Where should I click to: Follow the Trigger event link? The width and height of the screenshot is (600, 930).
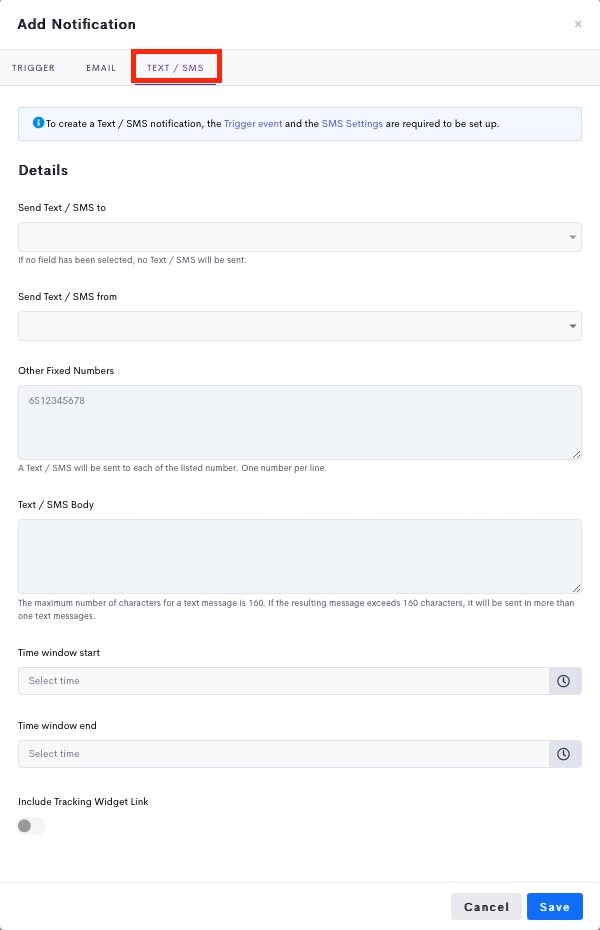pos(253,124)
